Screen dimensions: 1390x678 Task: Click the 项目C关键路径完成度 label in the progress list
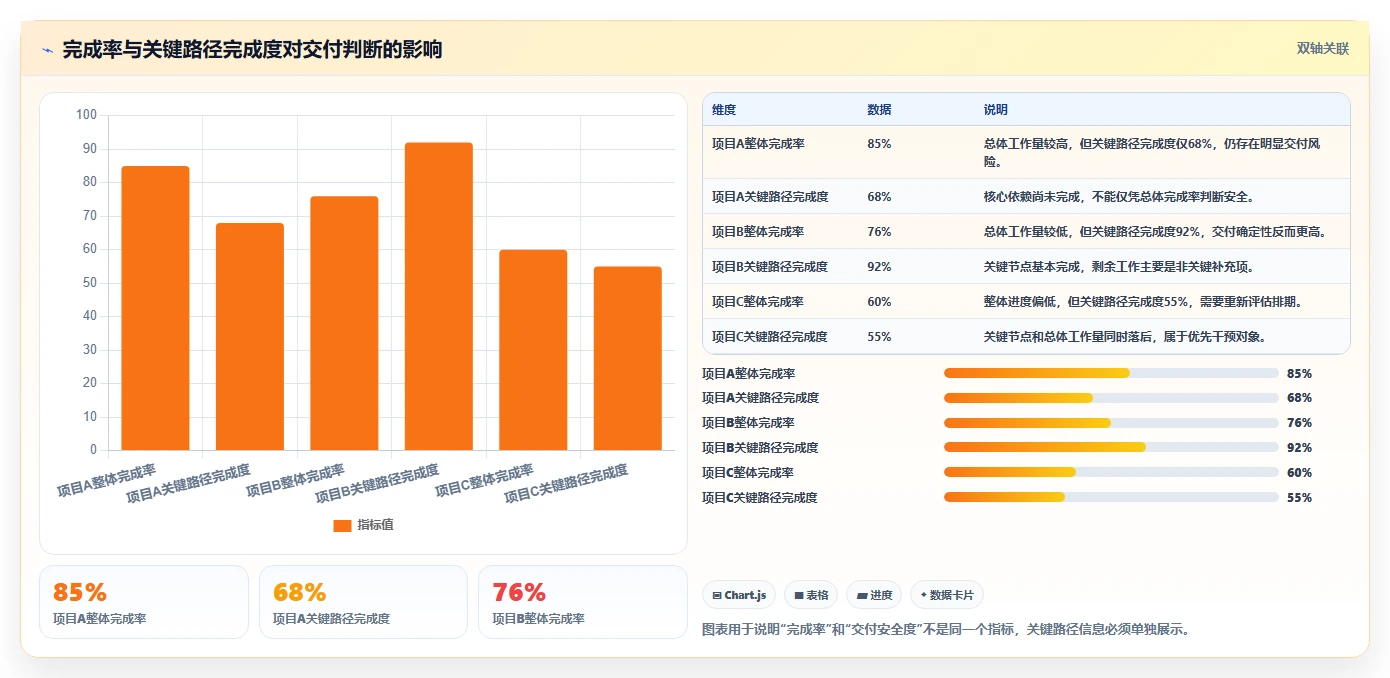(760, 498)
